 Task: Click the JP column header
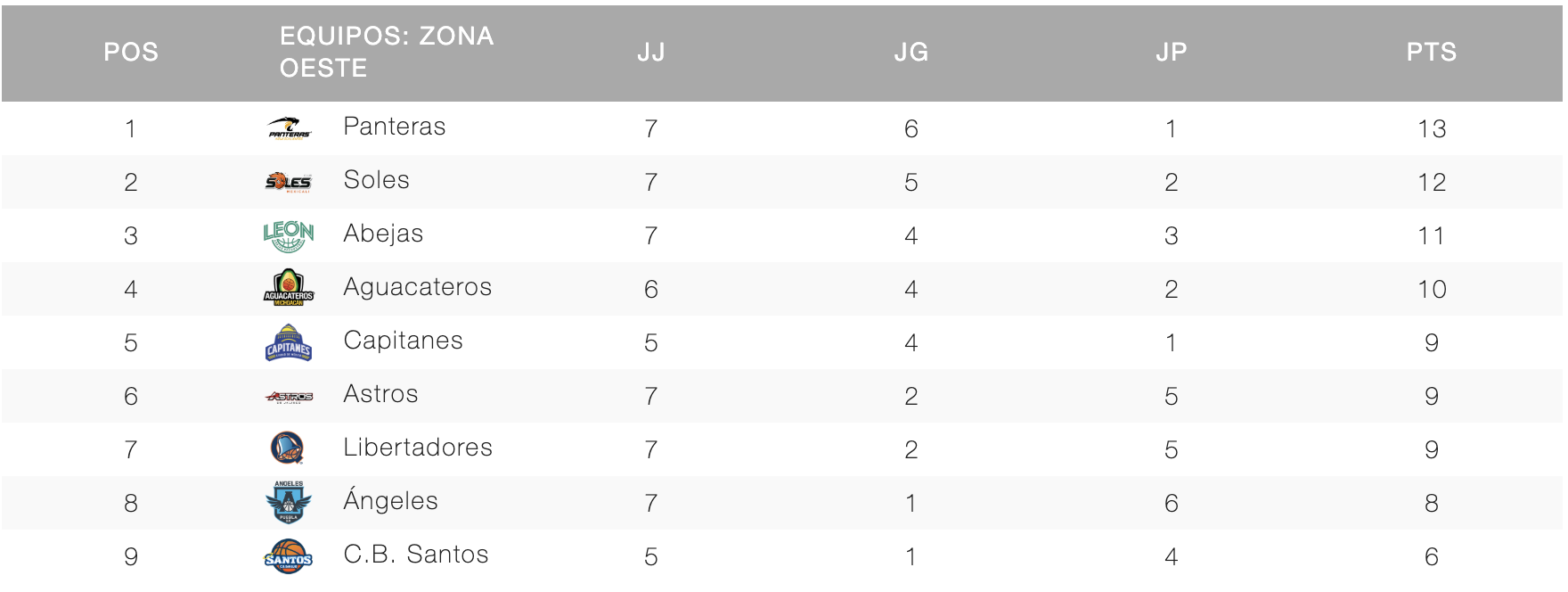tap(1171, 53)
